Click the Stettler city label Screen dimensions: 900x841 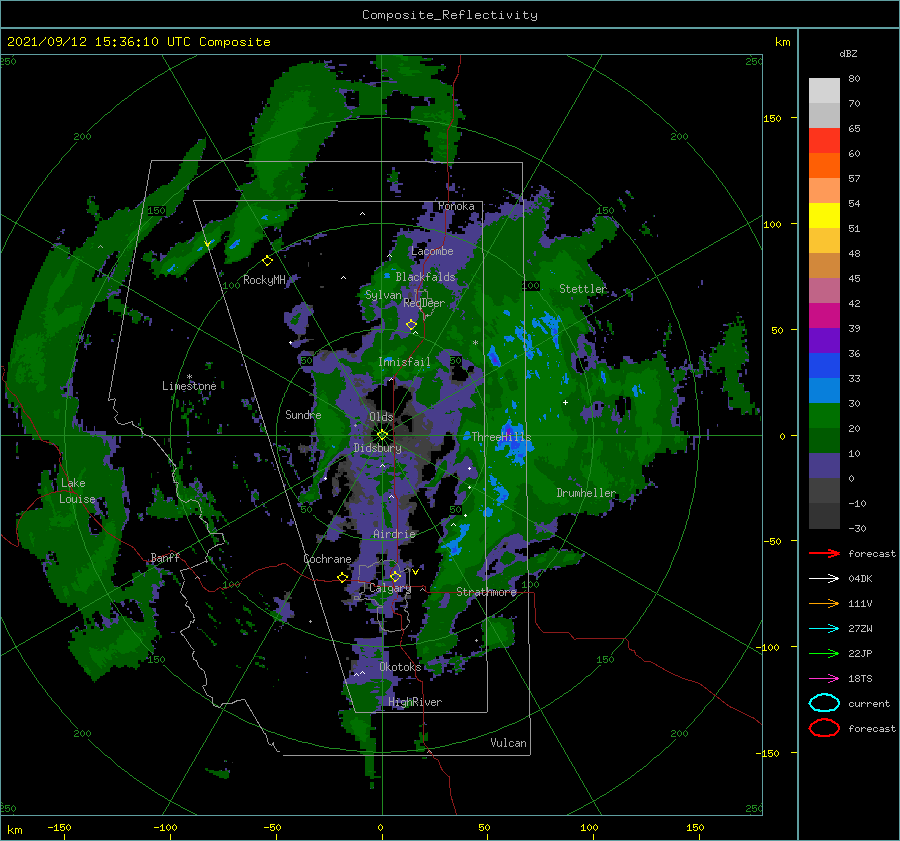[583, 289]
